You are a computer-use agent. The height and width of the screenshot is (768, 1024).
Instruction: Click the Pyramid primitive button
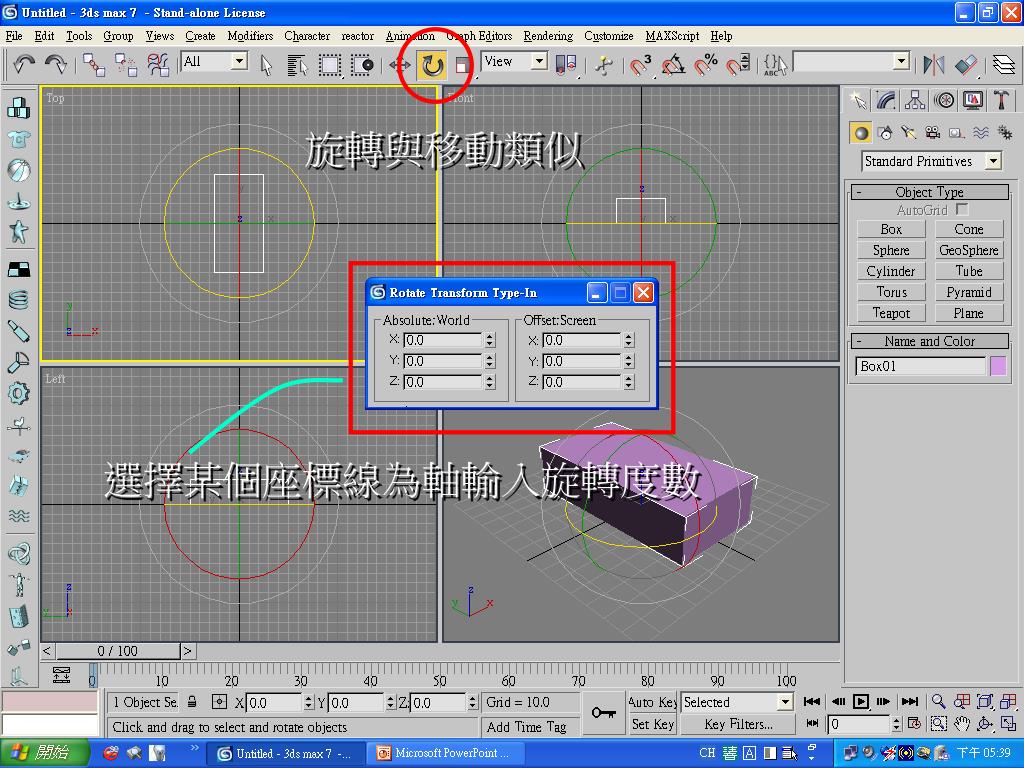coord(968,292)
